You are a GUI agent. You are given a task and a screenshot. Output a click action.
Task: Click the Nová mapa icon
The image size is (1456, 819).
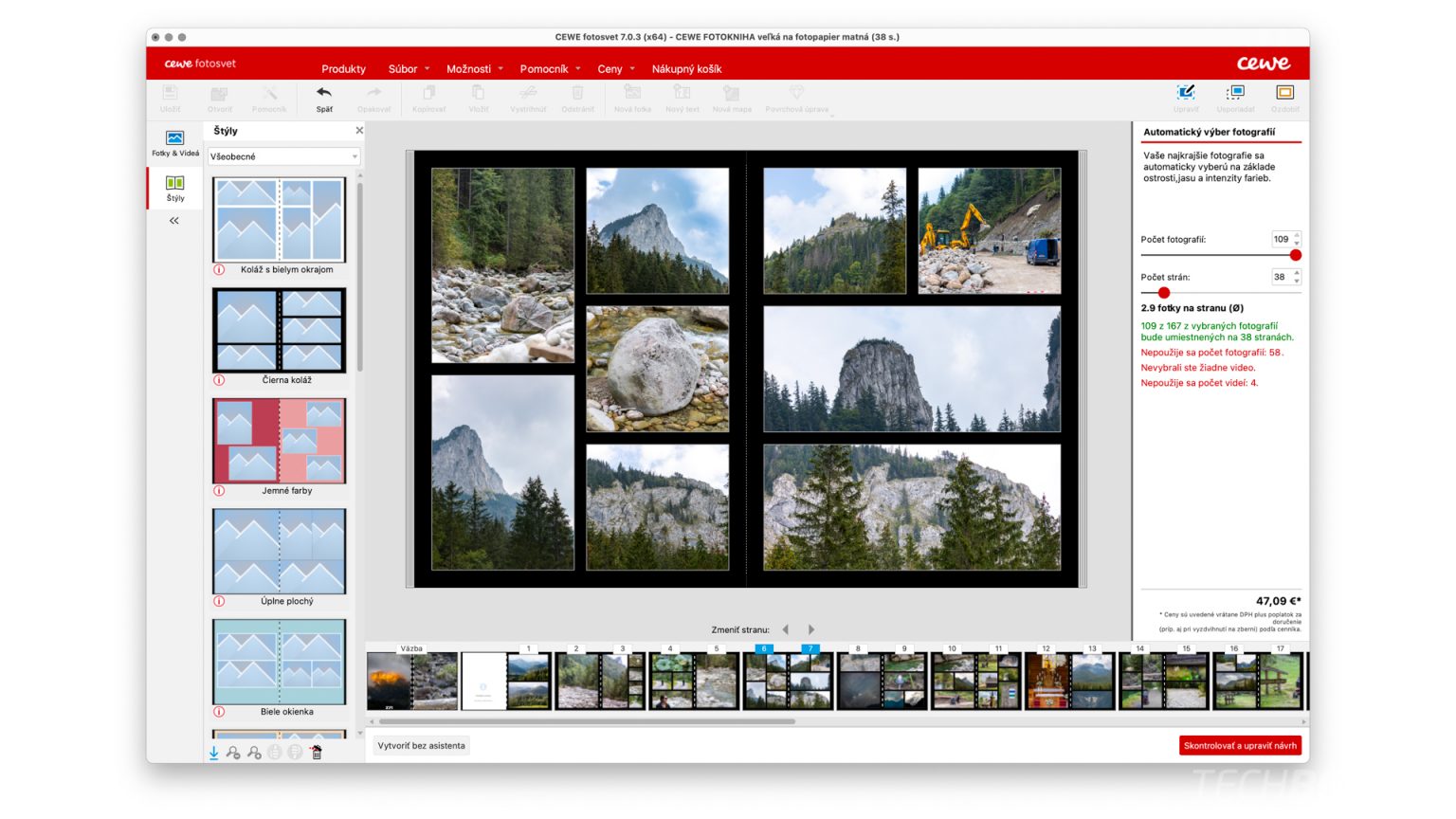tap(731, 93)
